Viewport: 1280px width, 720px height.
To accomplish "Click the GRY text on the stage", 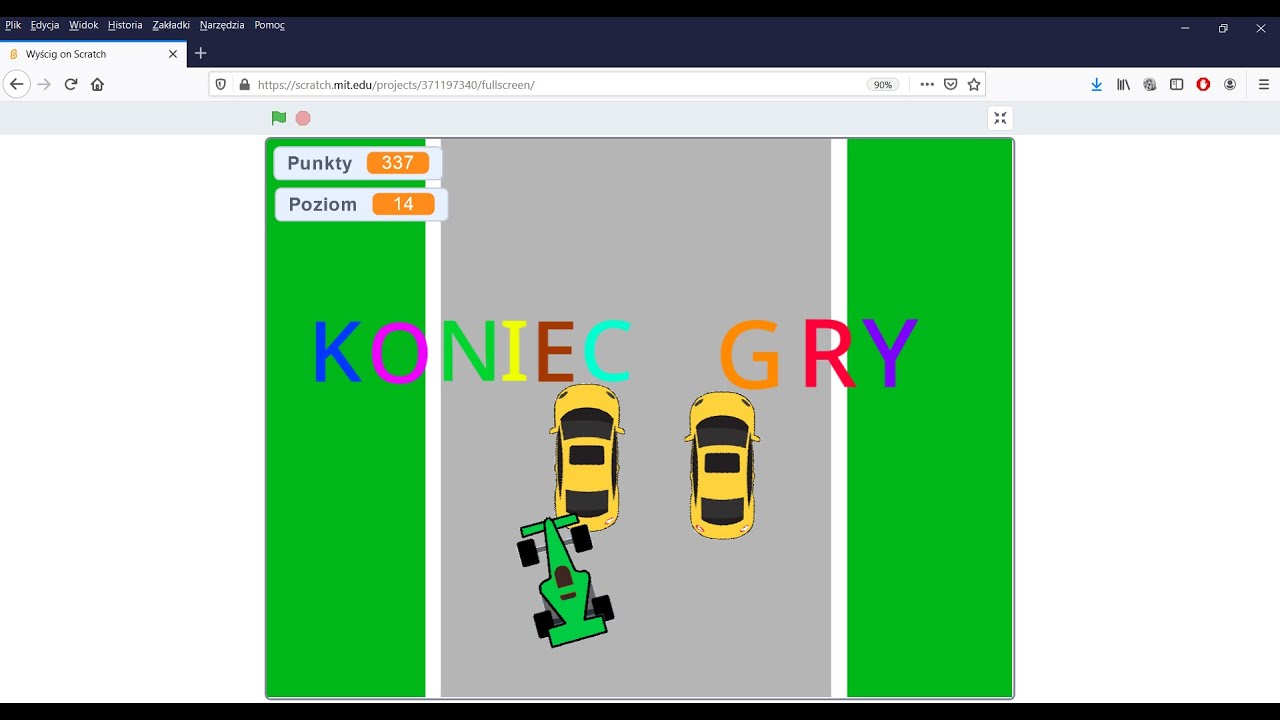I will click(818, 353).
